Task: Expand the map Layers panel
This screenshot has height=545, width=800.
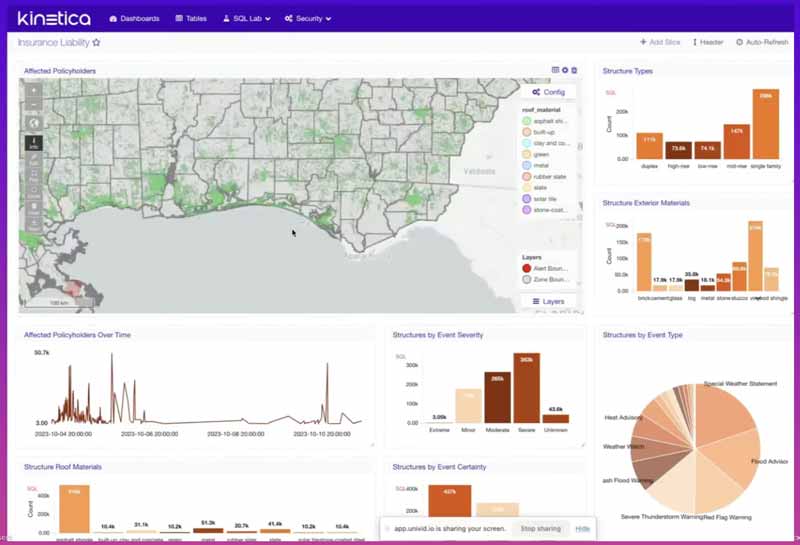Action: click(x=548, y=301)
